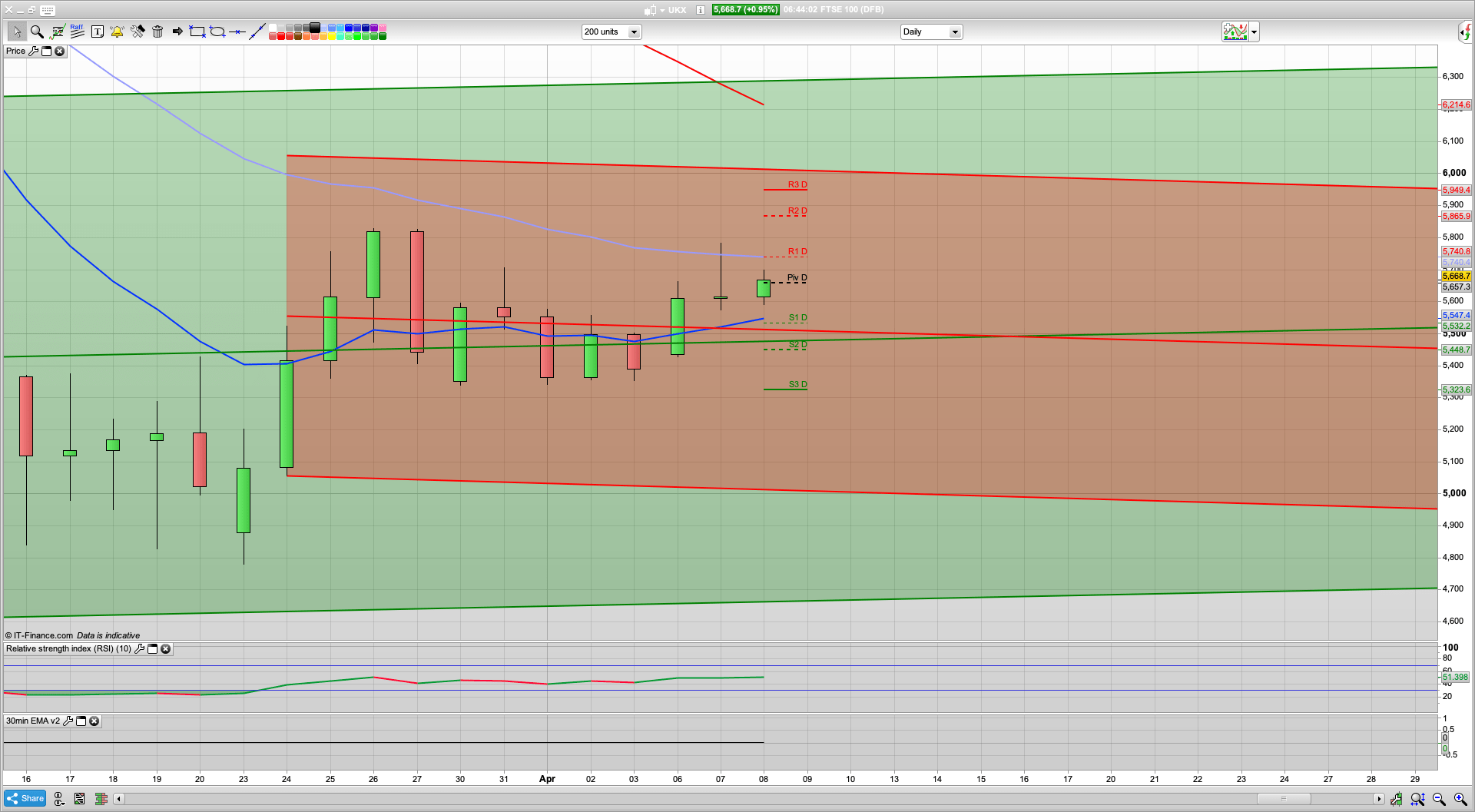
Task: Choose the text annotation tool
Action: pyautogui.click(x=97, y=31)
